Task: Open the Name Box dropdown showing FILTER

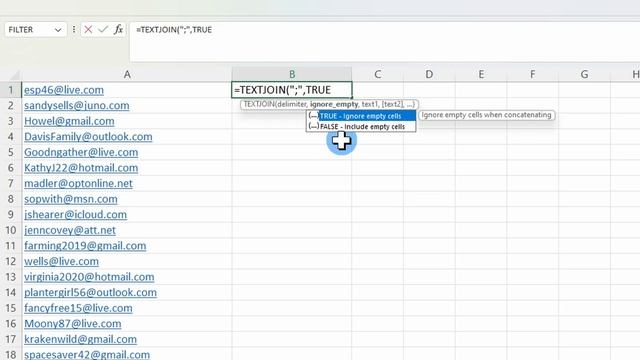Action: coord(58,30)
